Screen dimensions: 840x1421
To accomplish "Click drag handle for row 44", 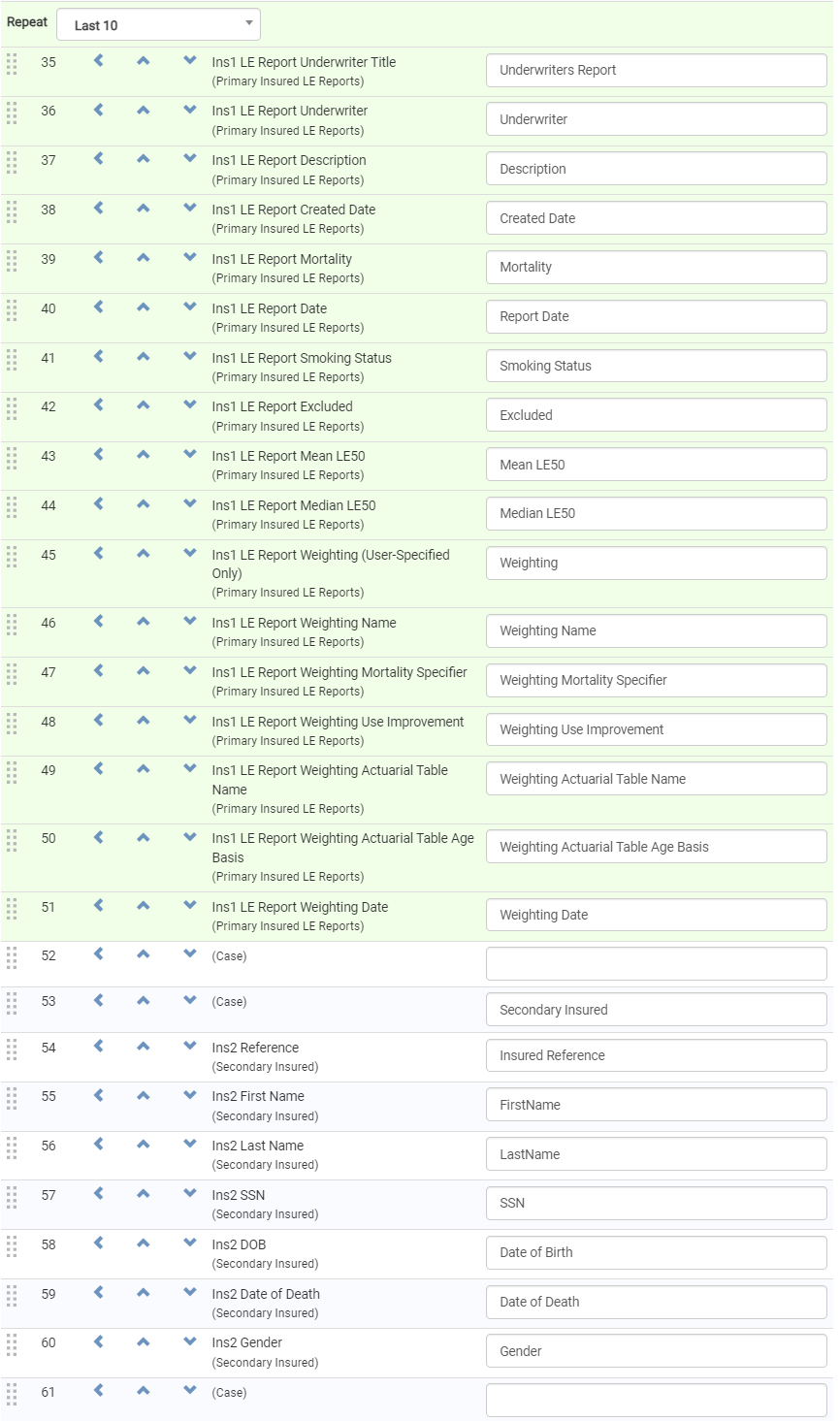I will [x=12, y=506].
